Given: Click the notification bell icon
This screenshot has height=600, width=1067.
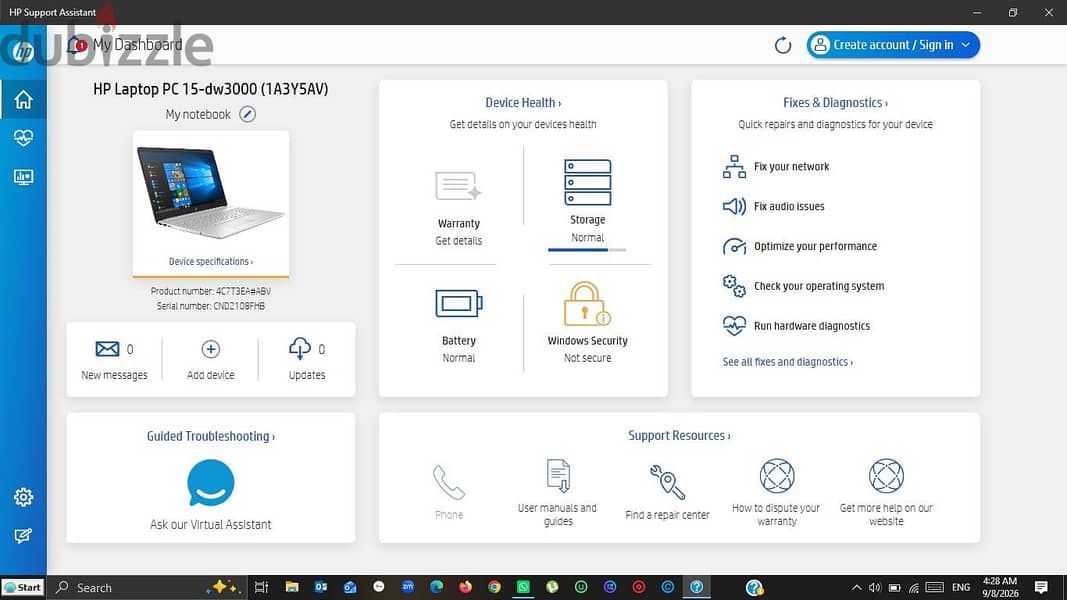Looking at the screenshot, I should [76, 45].
